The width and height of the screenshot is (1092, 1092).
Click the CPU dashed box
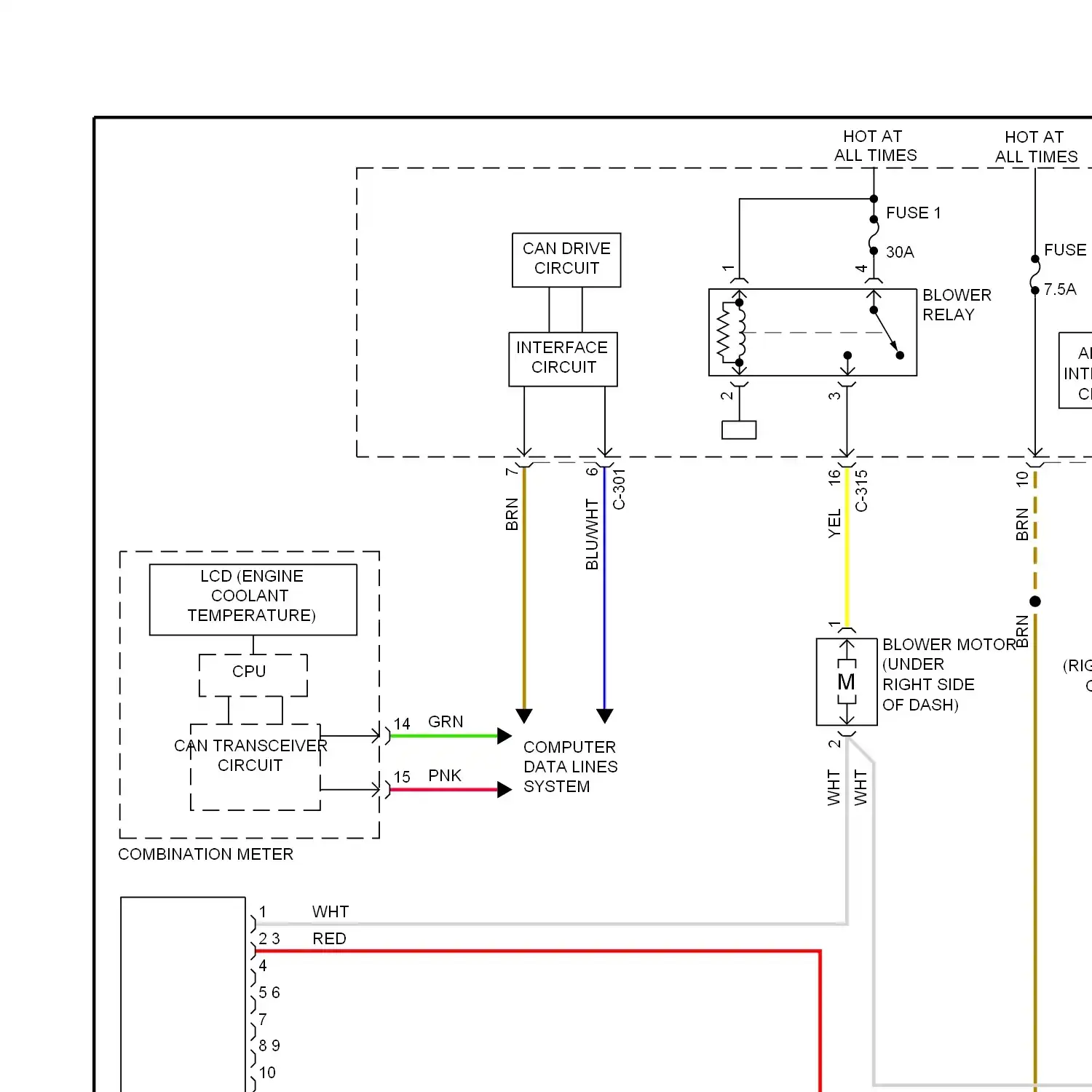(x=253, y=675)
